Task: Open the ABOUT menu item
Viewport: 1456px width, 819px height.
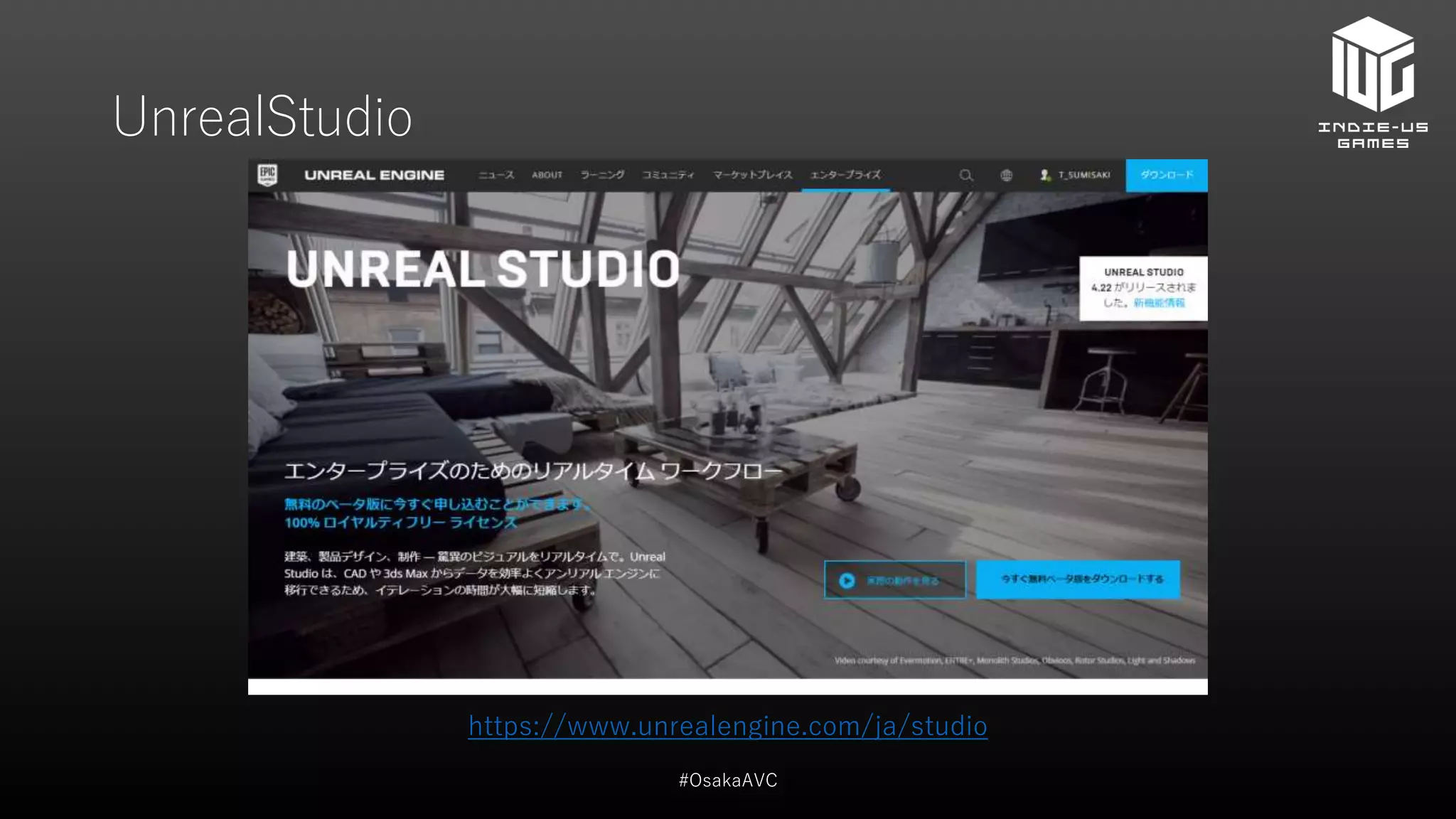Action: [547, 175]
